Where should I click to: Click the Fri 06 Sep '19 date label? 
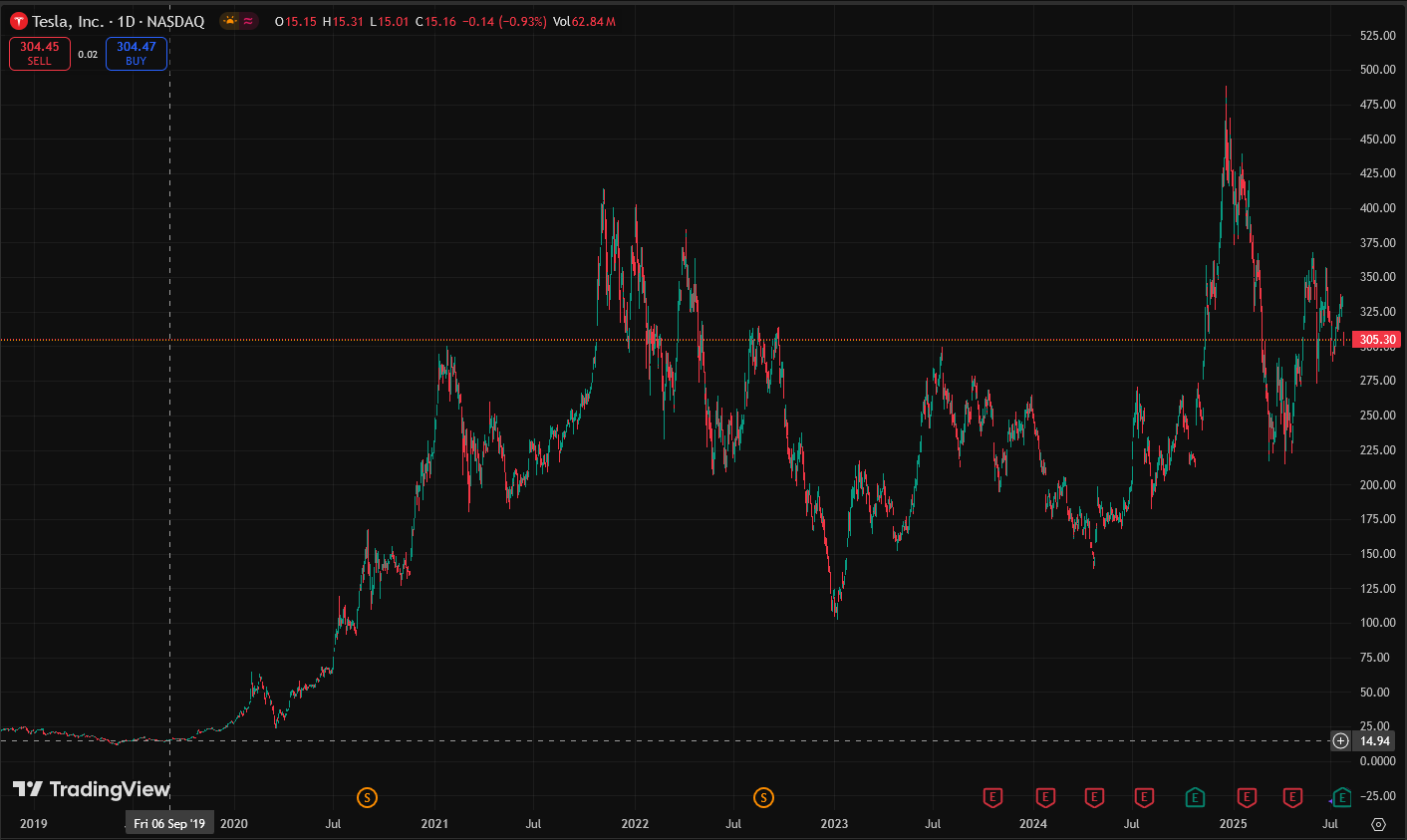tap(169, 824)
